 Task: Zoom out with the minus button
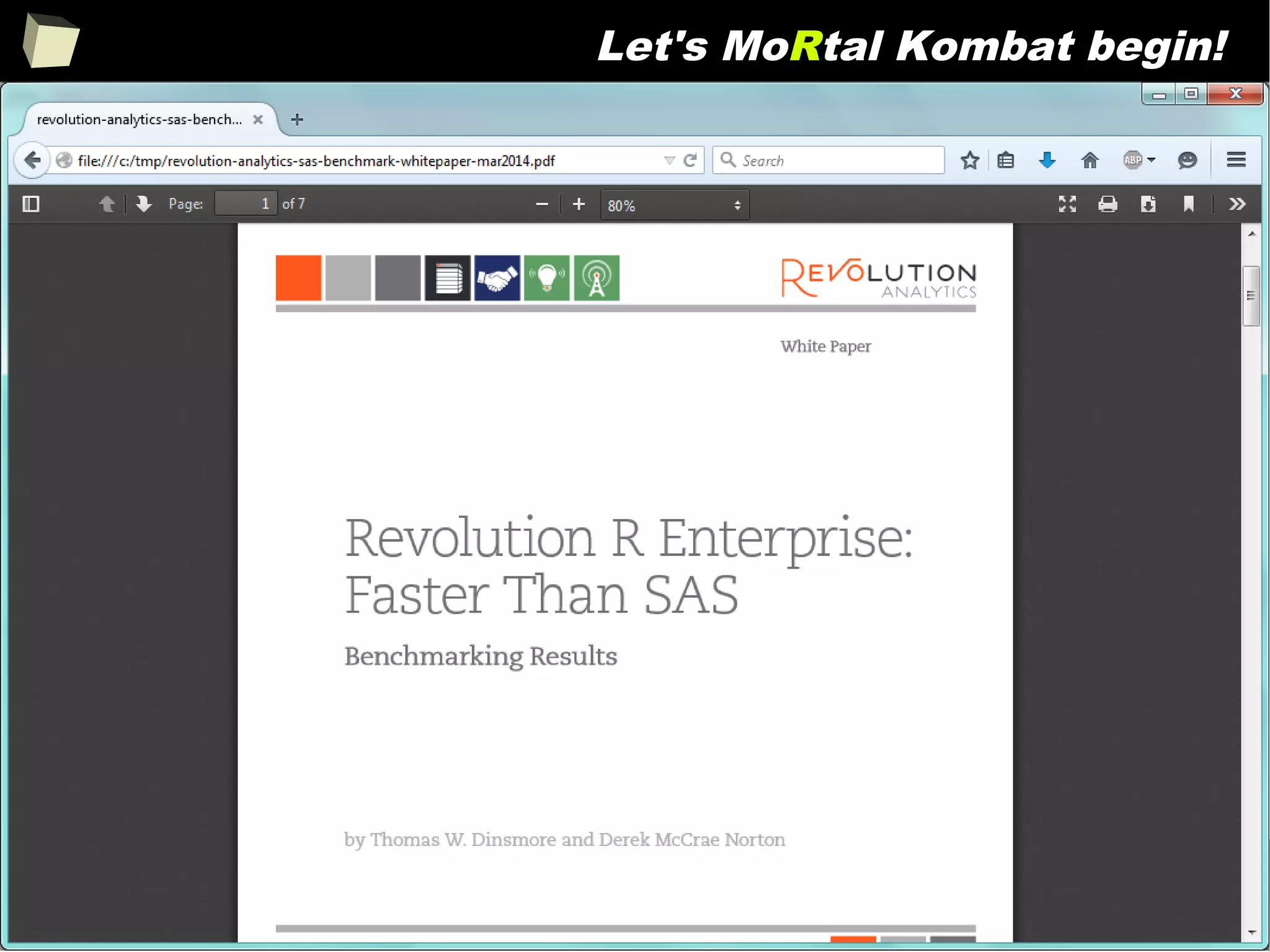pyautogui.click(x=541, y=204)
